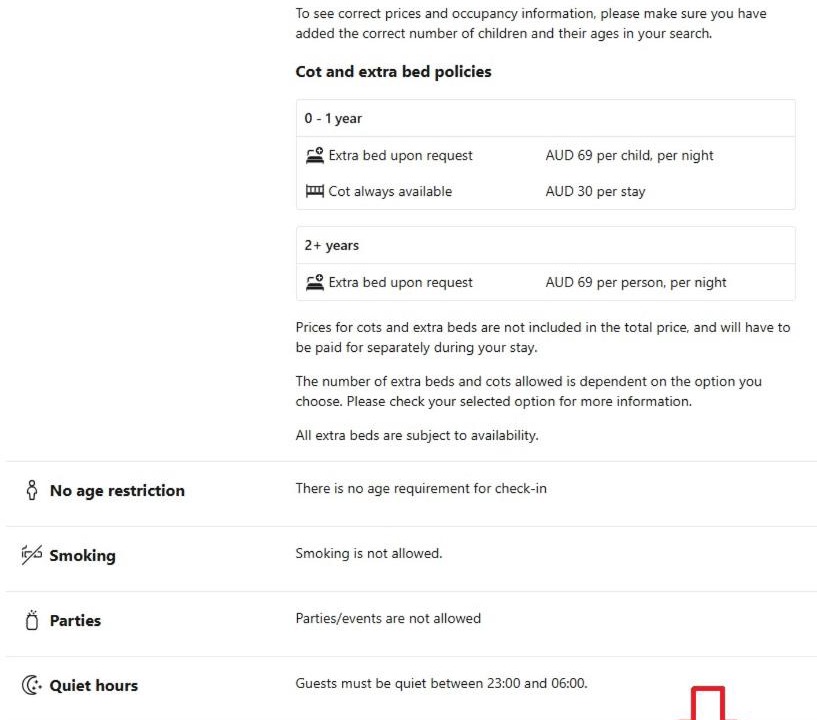Click the moon icon beside Quiet hours
817x720 pixels.
tap(32, 685)
